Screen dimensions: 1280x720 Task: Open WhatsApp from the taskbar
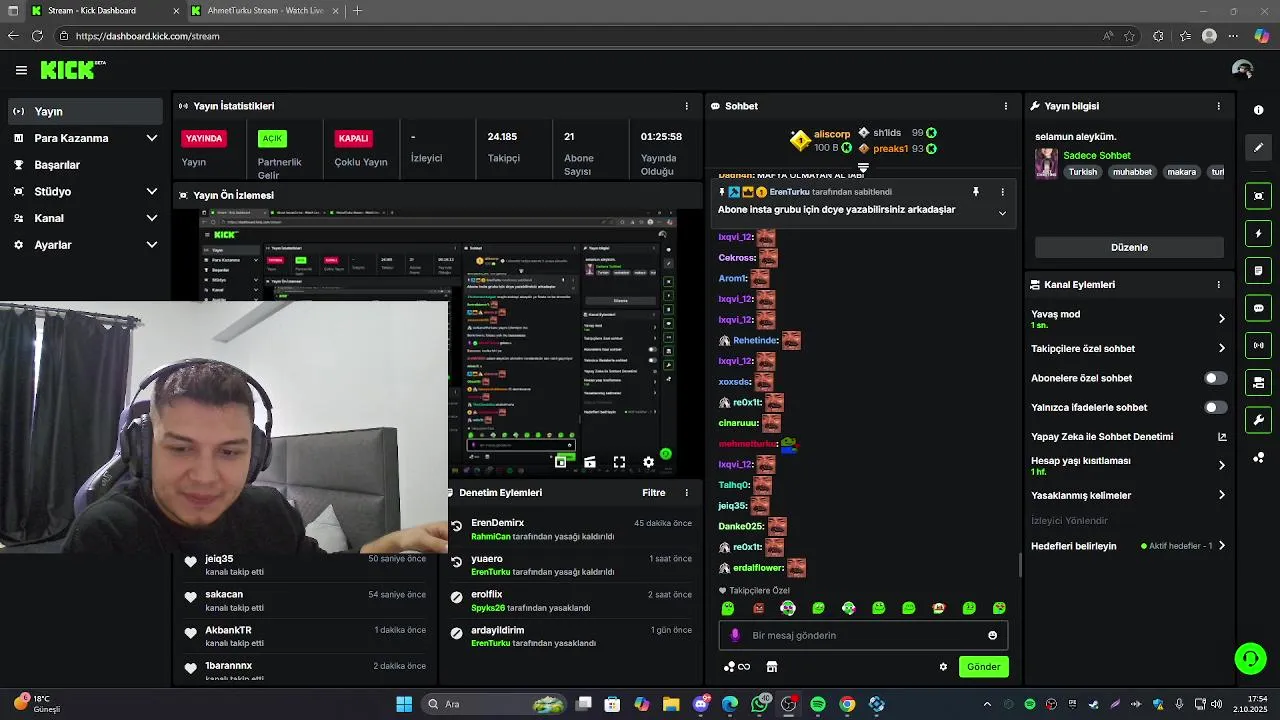(x=760, y=704)
